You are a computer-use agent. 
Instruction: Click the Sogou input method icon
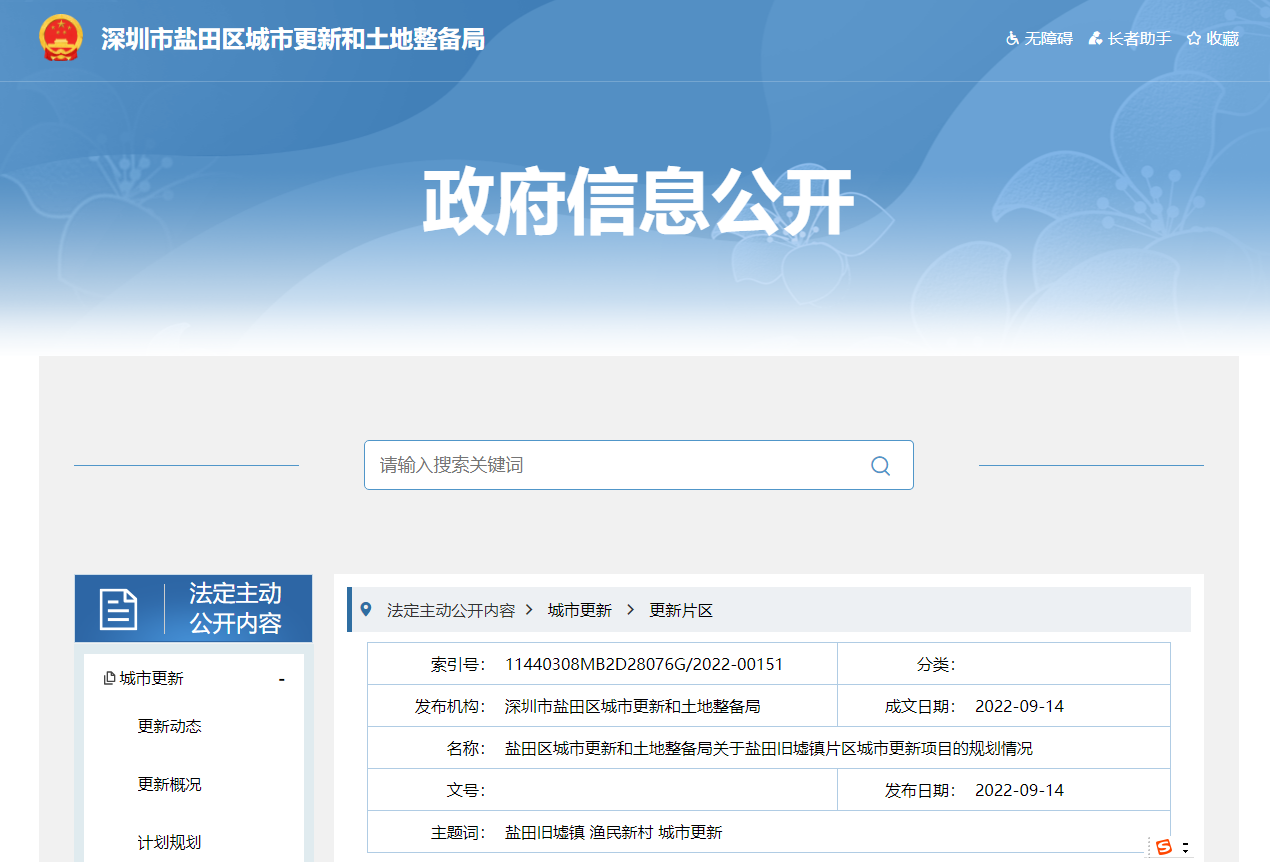pos(1163,847)
